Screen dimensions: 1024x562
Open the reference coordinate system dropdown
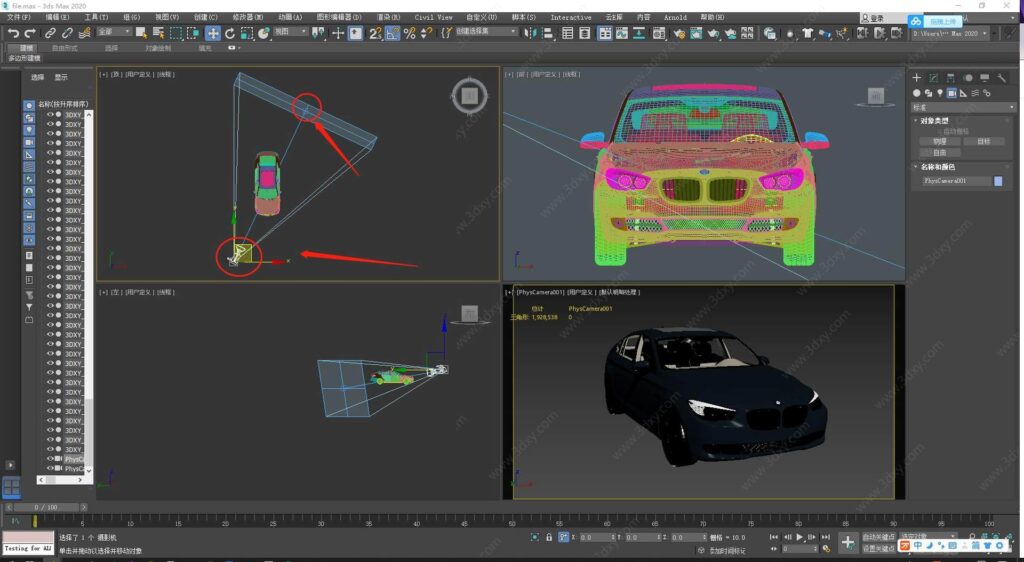point(291,32)
